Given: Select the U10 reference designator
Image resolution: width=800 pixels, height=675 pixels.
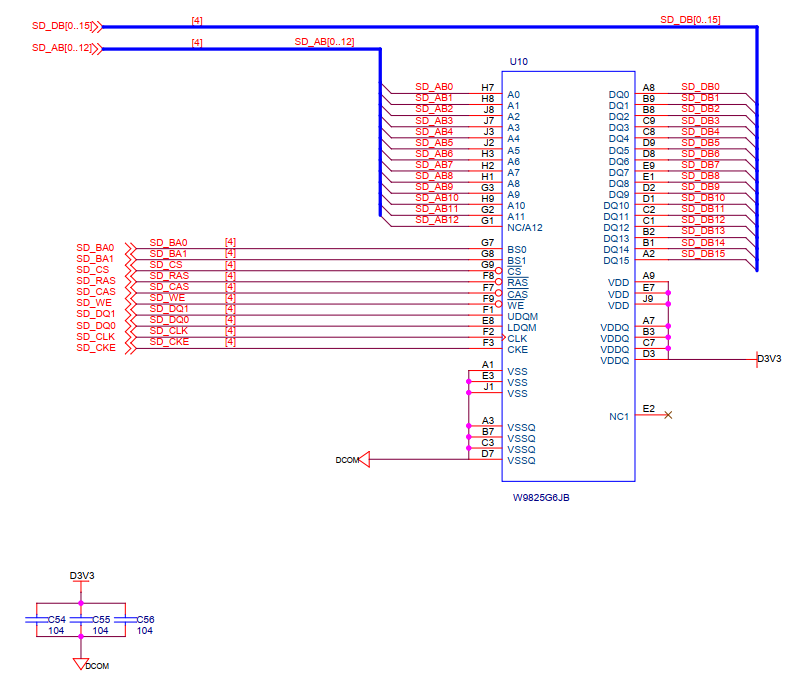Looking at the screenshot, I should pos(518,62).
